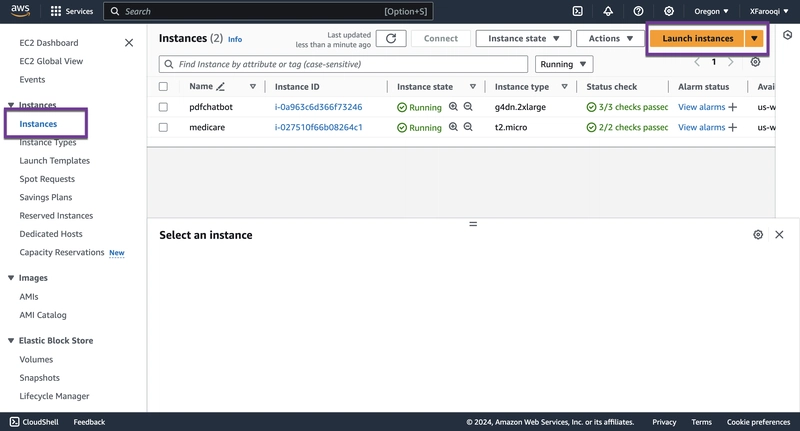Edit the Name column pencil icon
Screen dimensions: 800x431
(x=220, y=87)
